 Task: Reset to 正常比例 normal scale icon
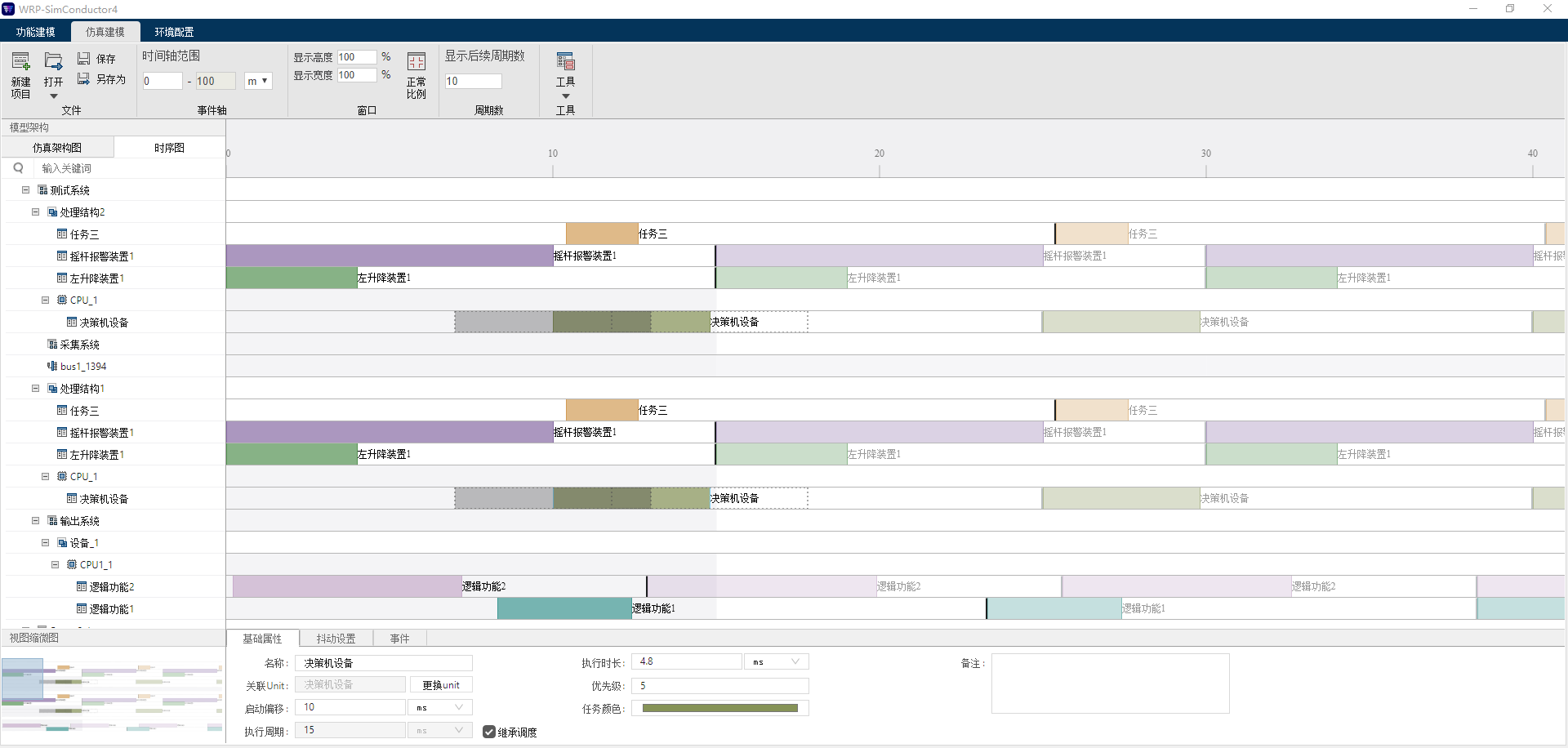416,62
